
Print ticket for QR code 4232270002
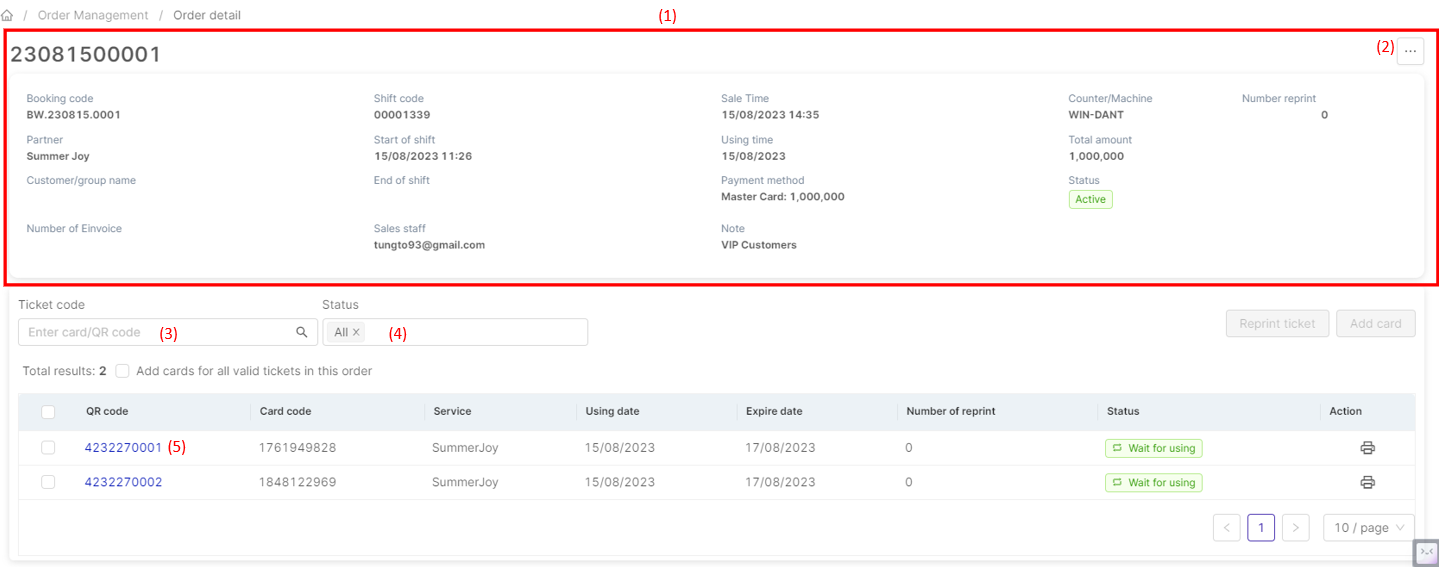pos(1367,482)
